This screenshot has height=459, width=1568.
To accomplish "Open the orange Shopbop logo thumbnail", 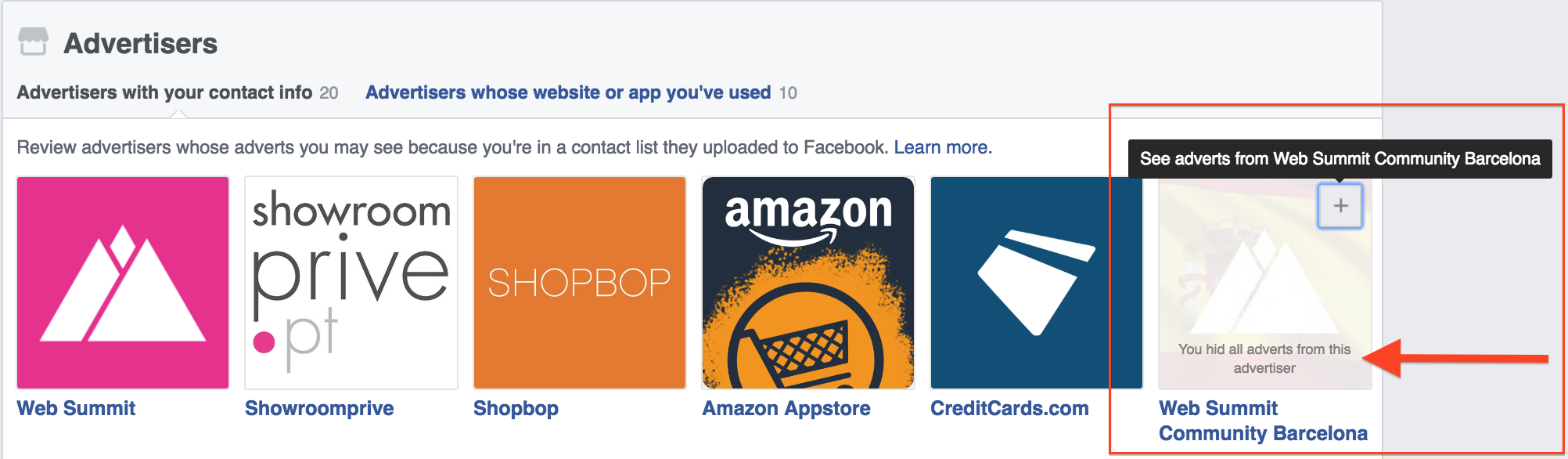I will point(580,283).
